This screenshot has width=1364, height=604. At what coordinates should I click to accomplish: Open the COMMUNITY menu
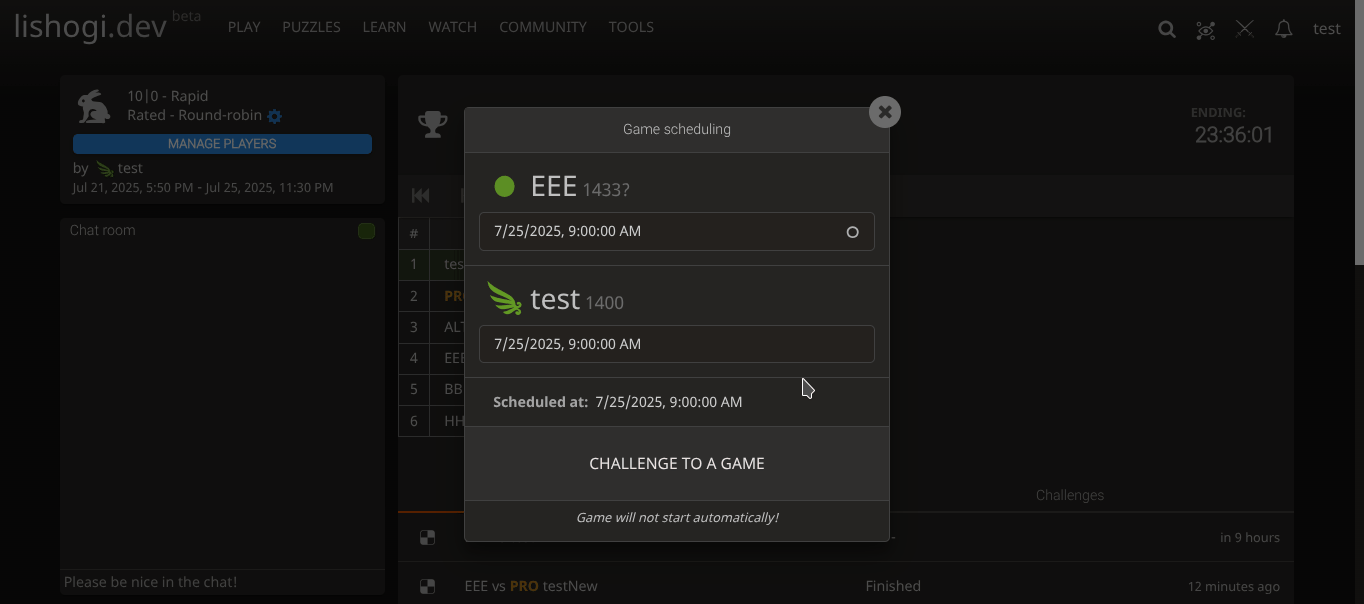click(543, 27)
